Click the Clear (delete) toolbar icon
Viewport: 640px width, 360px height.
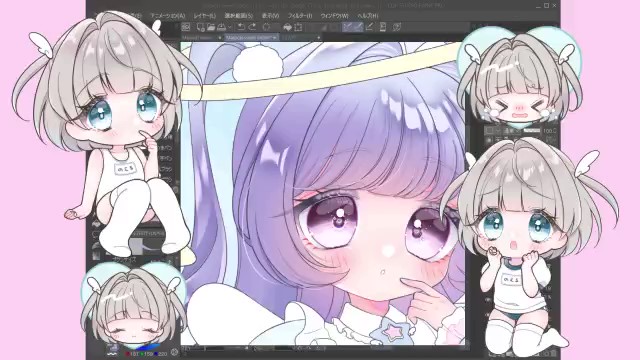266,27
